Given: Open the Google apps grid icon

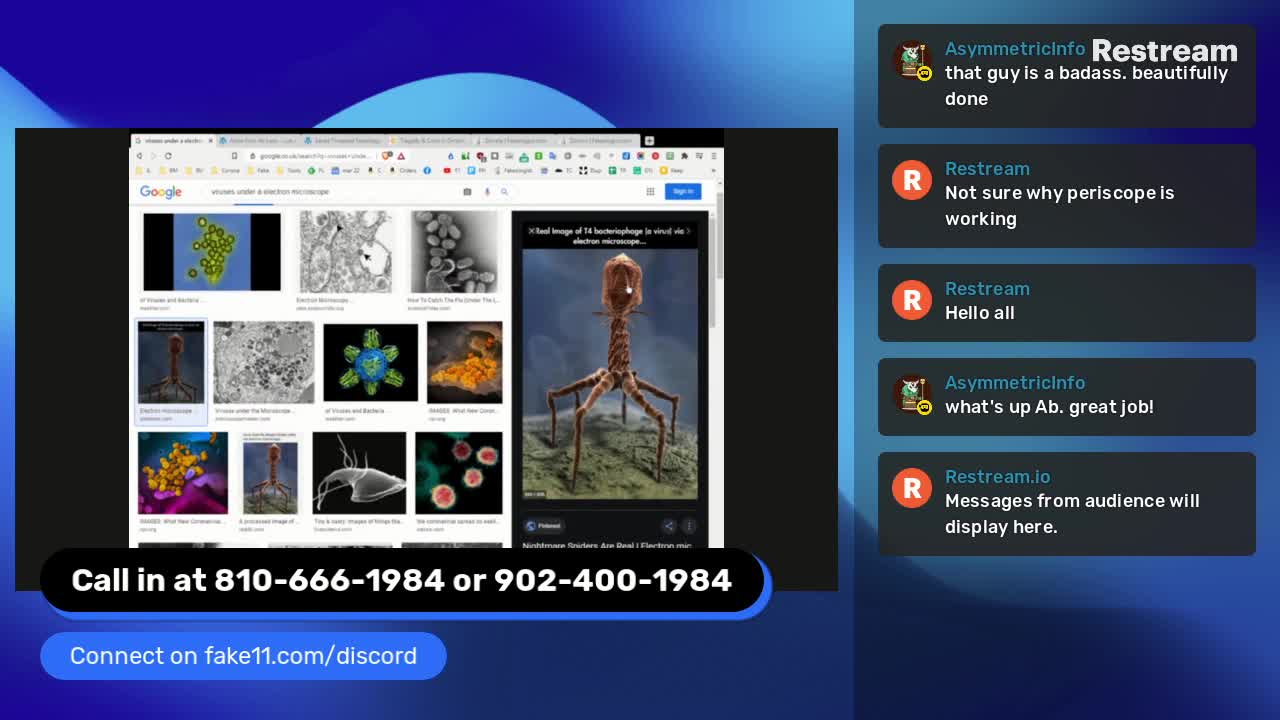Looking at the screenshot, I should 650,191.
